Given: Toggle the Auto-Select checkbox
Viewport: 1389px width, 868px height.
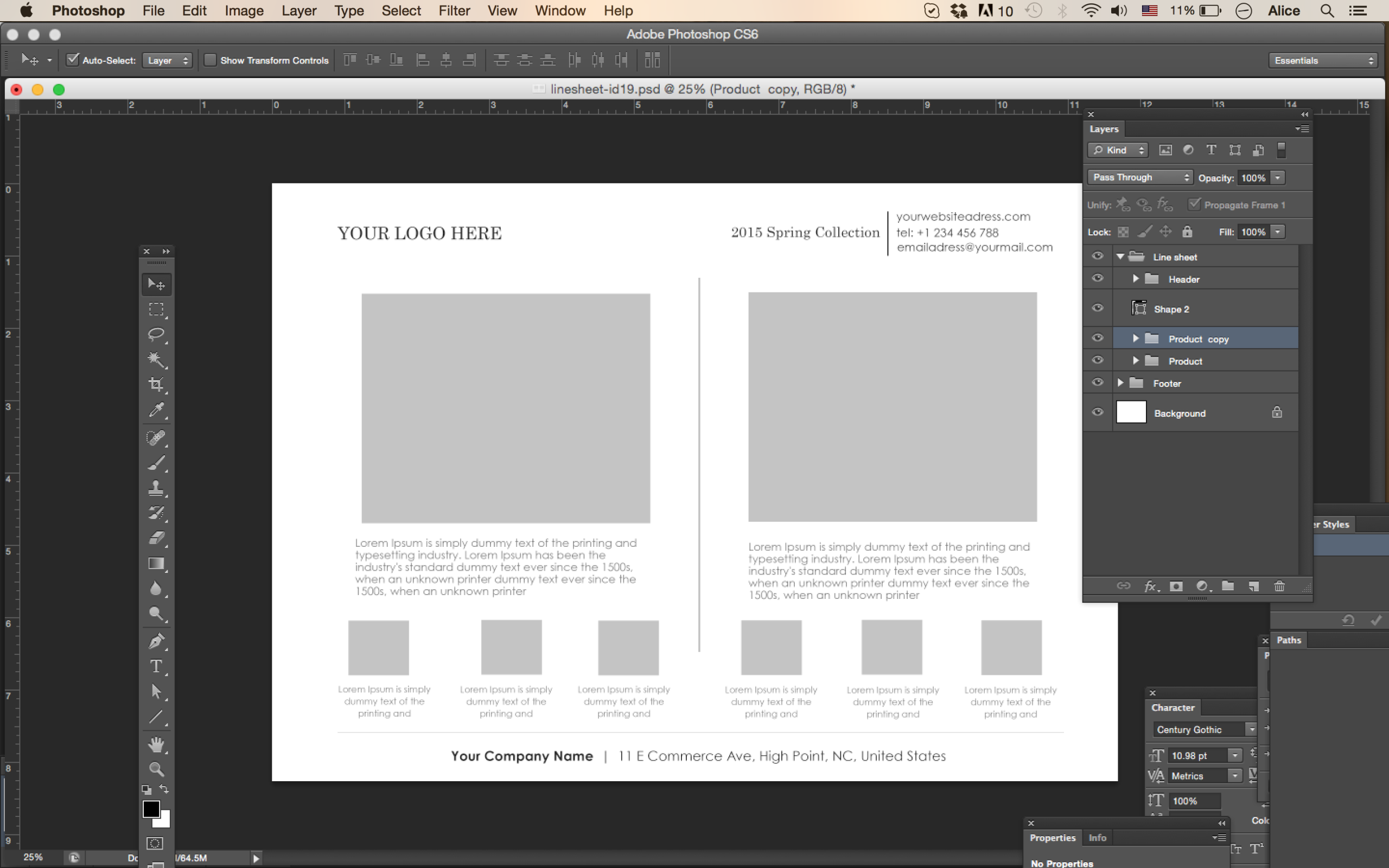Looking at the screenshot, I should click(72, 60).
